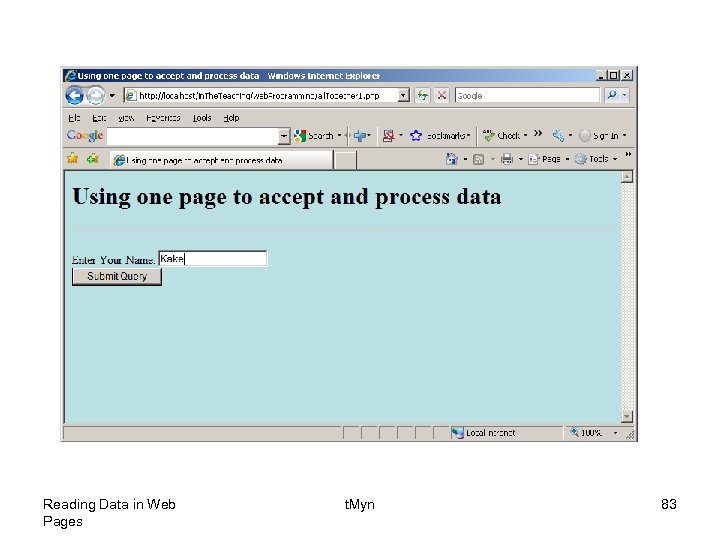Click the Home icon in command bar
Image resolution: width=720 pixels, height=540 pixels.
click(451, 159)
